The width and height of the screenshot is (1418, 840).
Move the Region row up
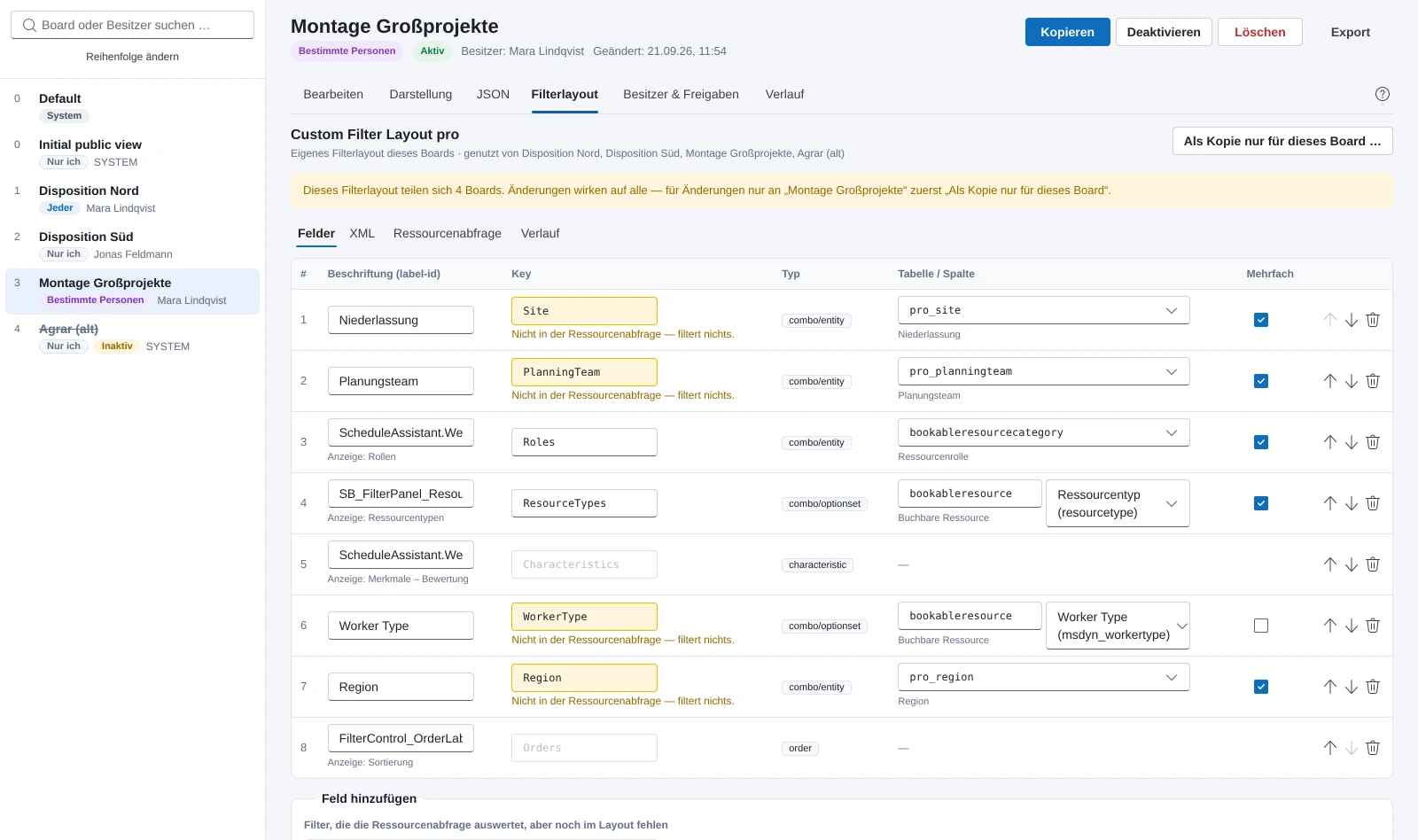click(x=1329, y=687)
